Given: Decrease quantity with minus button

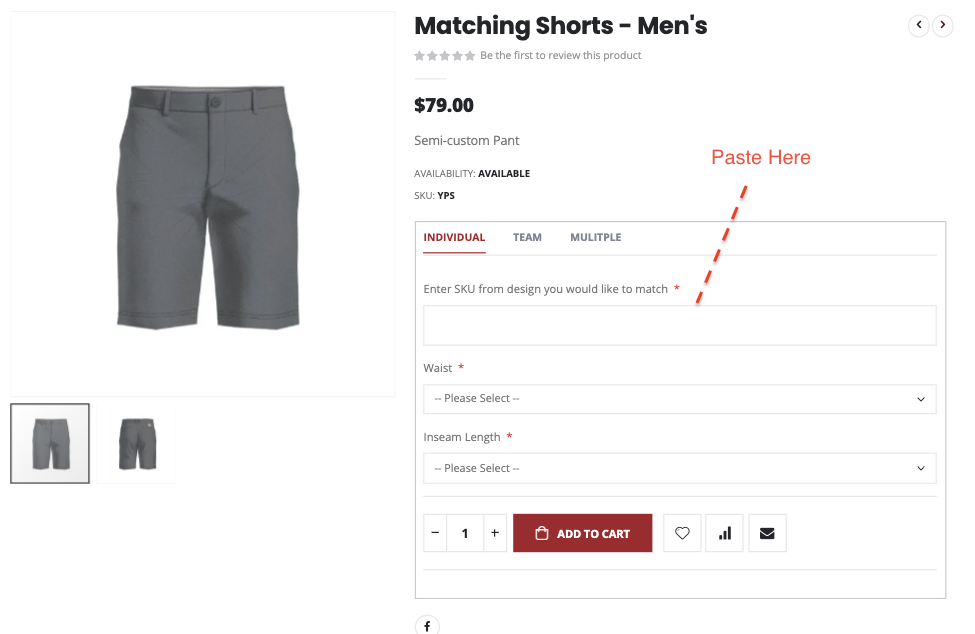Looking at the screenshot, I should (x=435, y=533).
